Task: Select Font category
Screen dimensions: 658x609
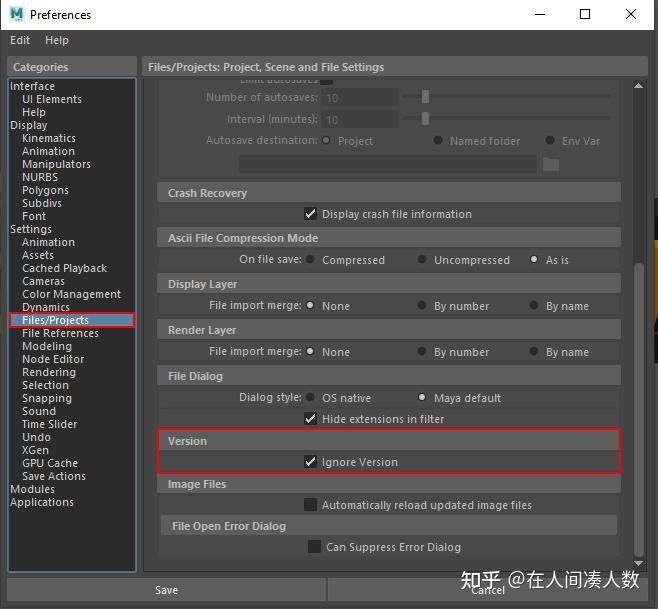Action: coord(34,216)
